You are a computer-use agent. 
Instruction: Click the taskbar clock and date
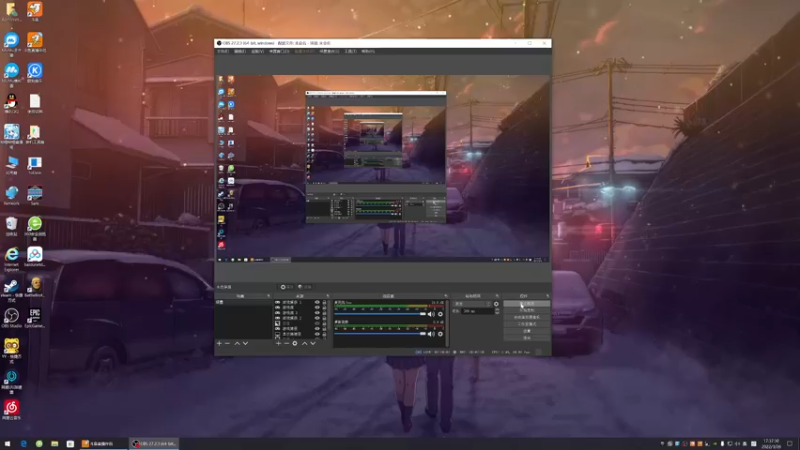pos(771,444)
